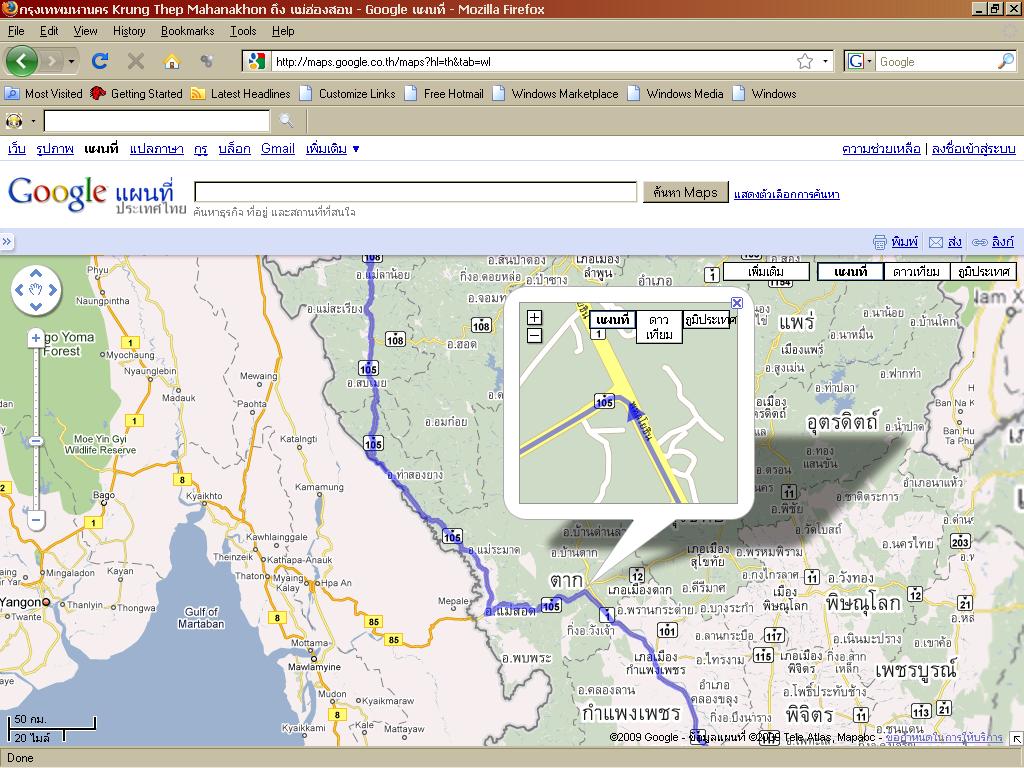This screenshot has width=1024, height=768.
Task: Pan the map up with the arrow
Action: 36,274
